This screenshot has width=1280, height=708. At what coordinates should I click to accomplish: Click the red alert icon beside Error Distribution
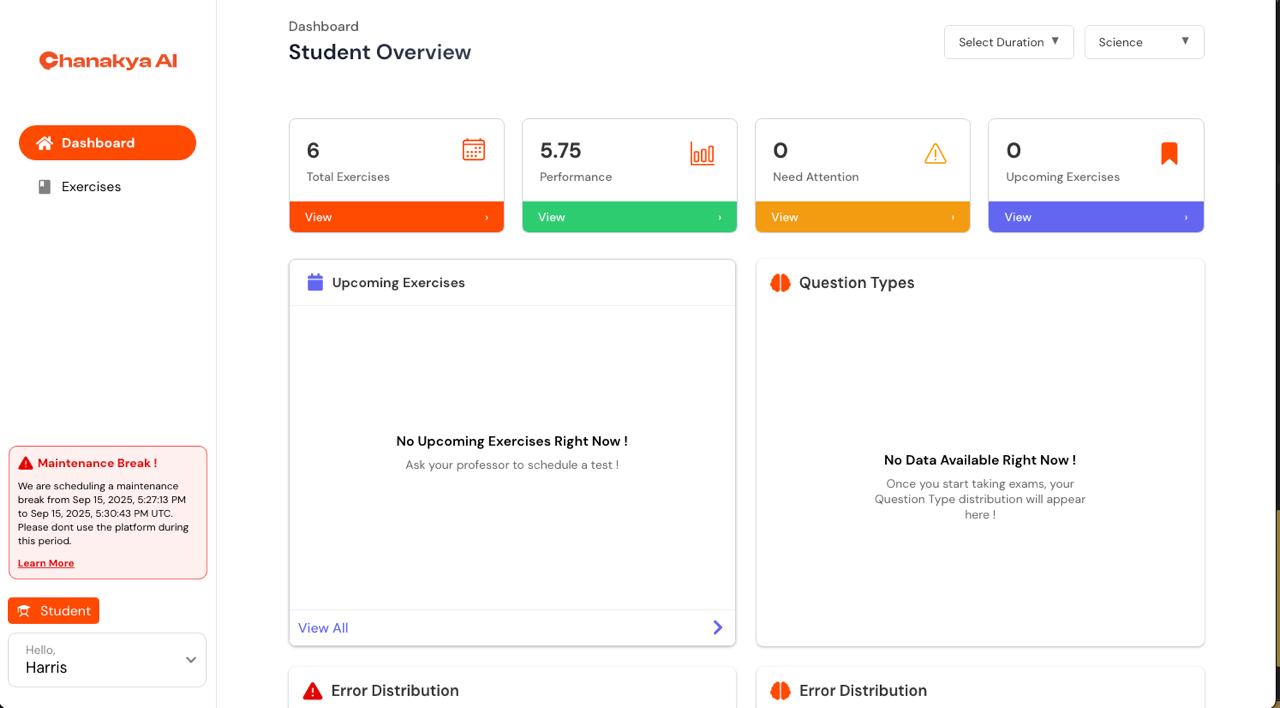(x=313, y=691)
